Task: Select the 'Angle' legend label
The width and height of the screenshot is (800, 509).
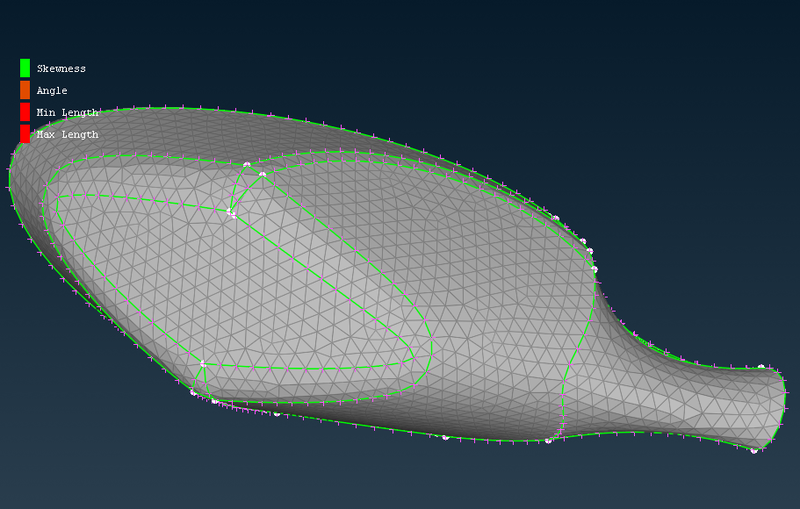Action: pos(52,91)
